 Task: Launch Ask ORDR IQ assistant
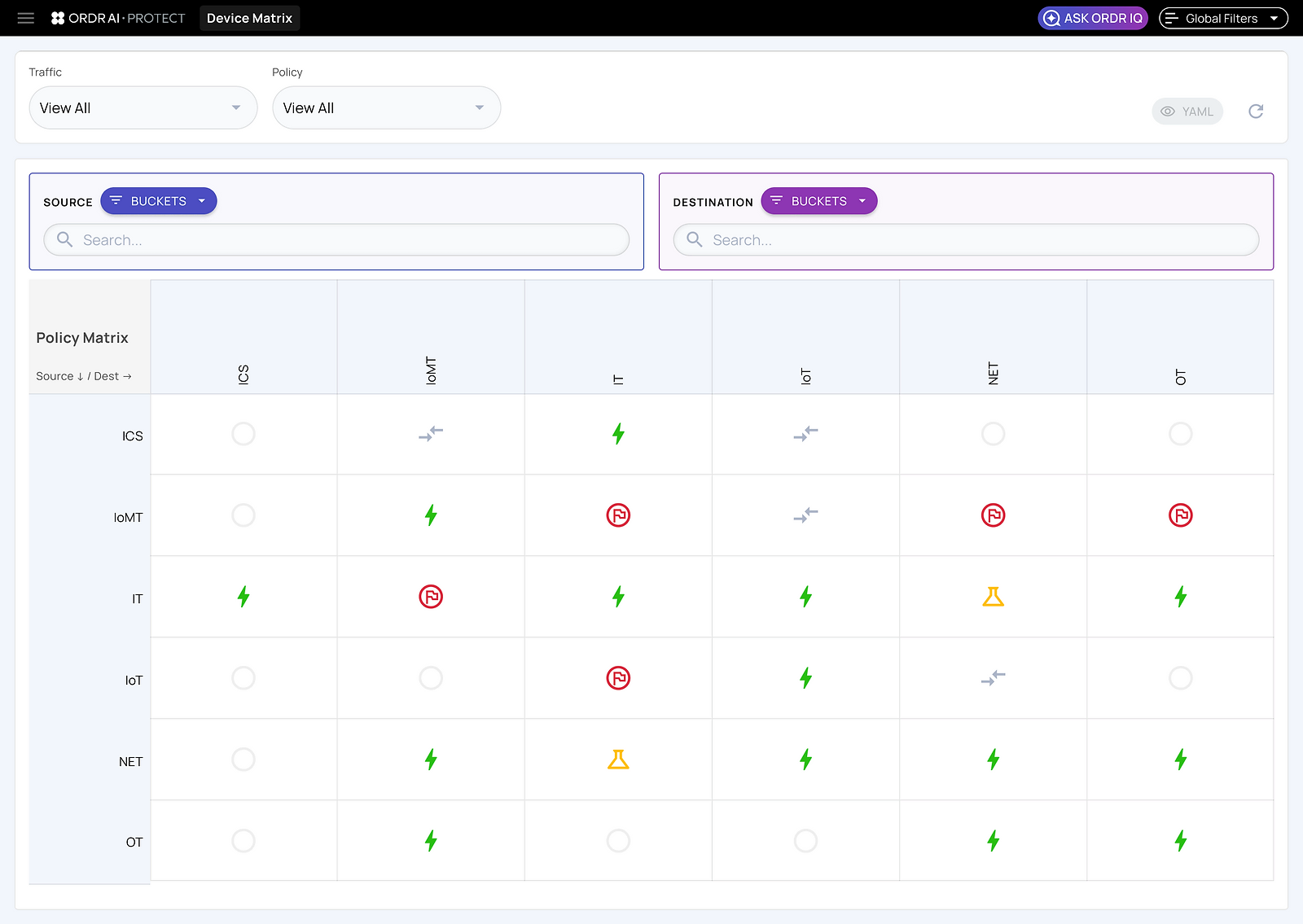1093,18
